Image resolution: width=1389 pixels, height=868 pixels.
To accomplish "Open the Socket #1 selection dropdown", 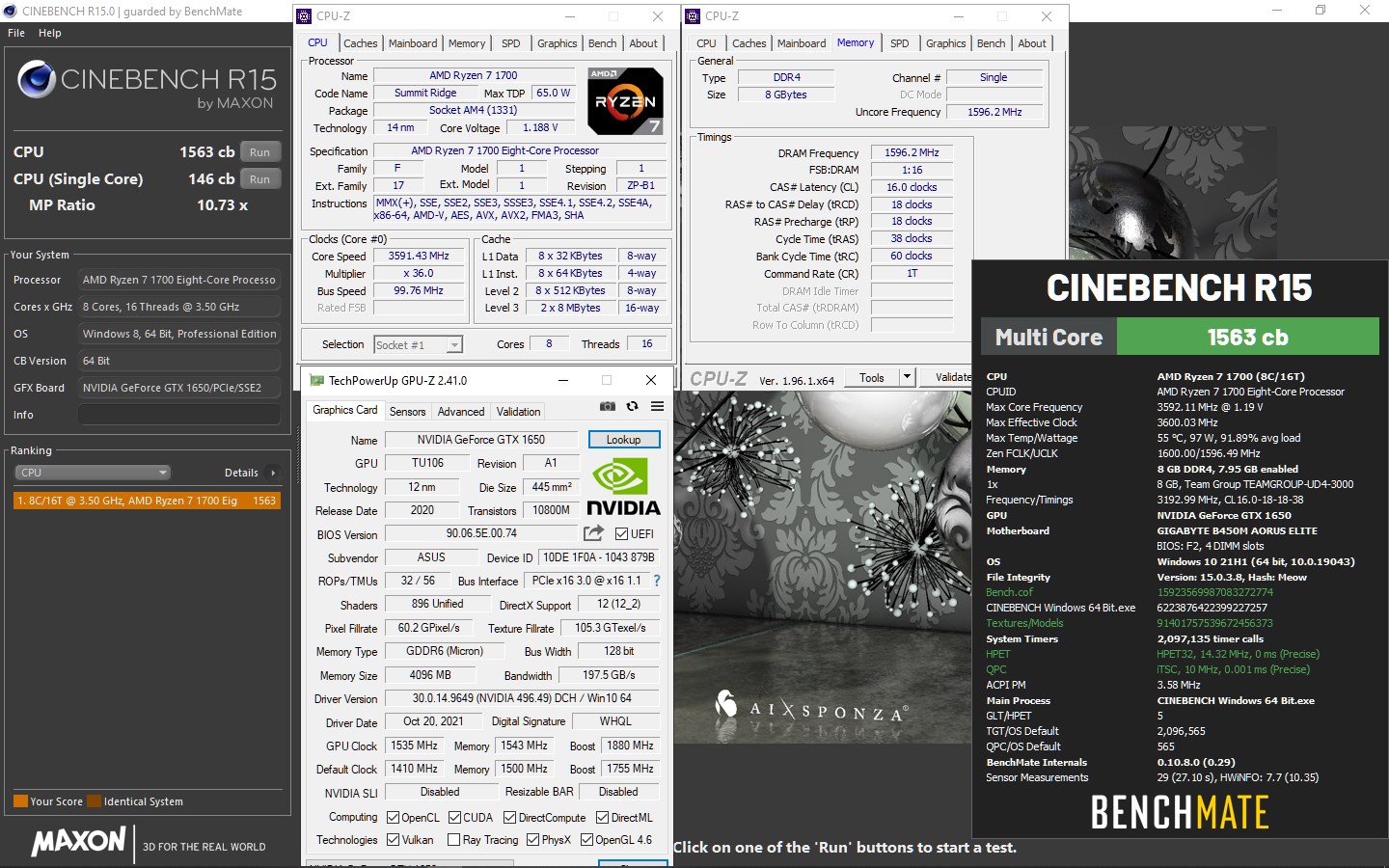I will (x=454, y=345).
